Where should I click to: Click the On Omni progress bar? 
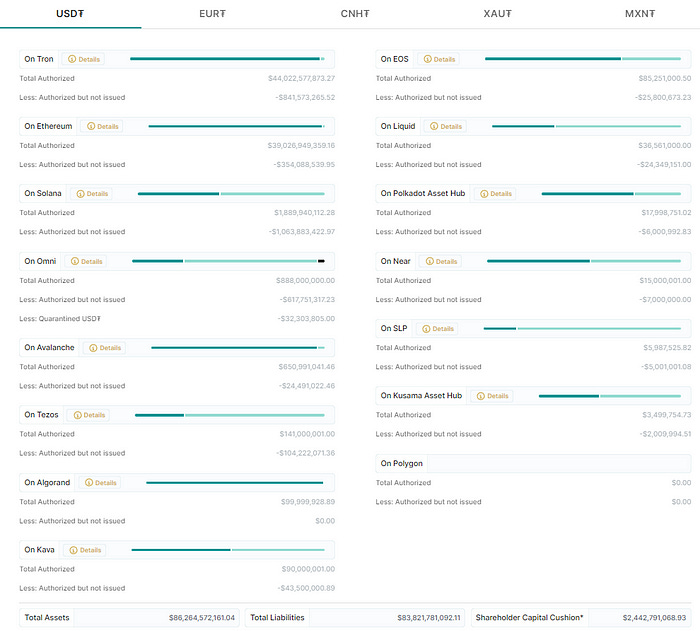pyautogui.click(x=228, y=261)
